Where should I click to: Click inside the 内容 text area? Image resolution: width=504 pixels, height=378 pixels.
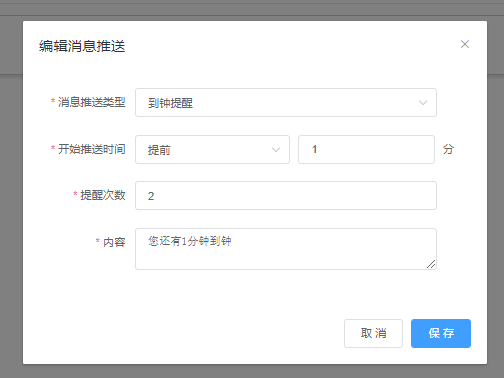286,249
